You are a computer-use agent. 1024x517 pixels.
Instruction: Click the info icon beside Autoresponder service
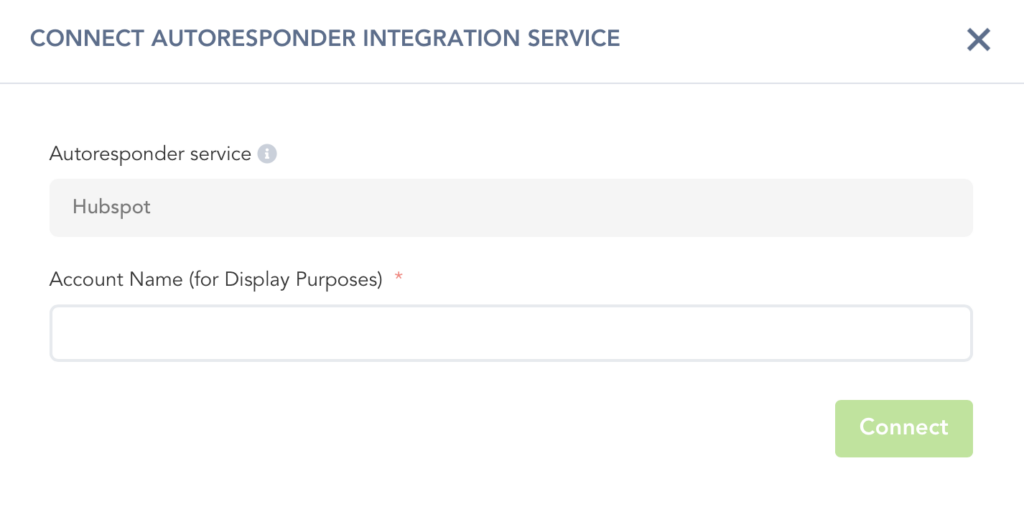tap(267, 154)
